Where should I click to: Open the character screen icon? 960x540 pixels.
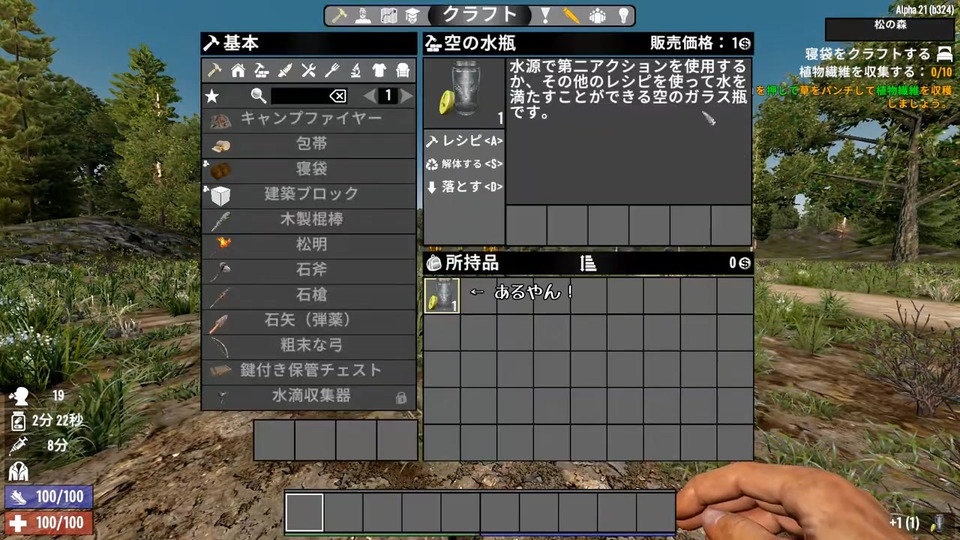click(x=363, y=15)
